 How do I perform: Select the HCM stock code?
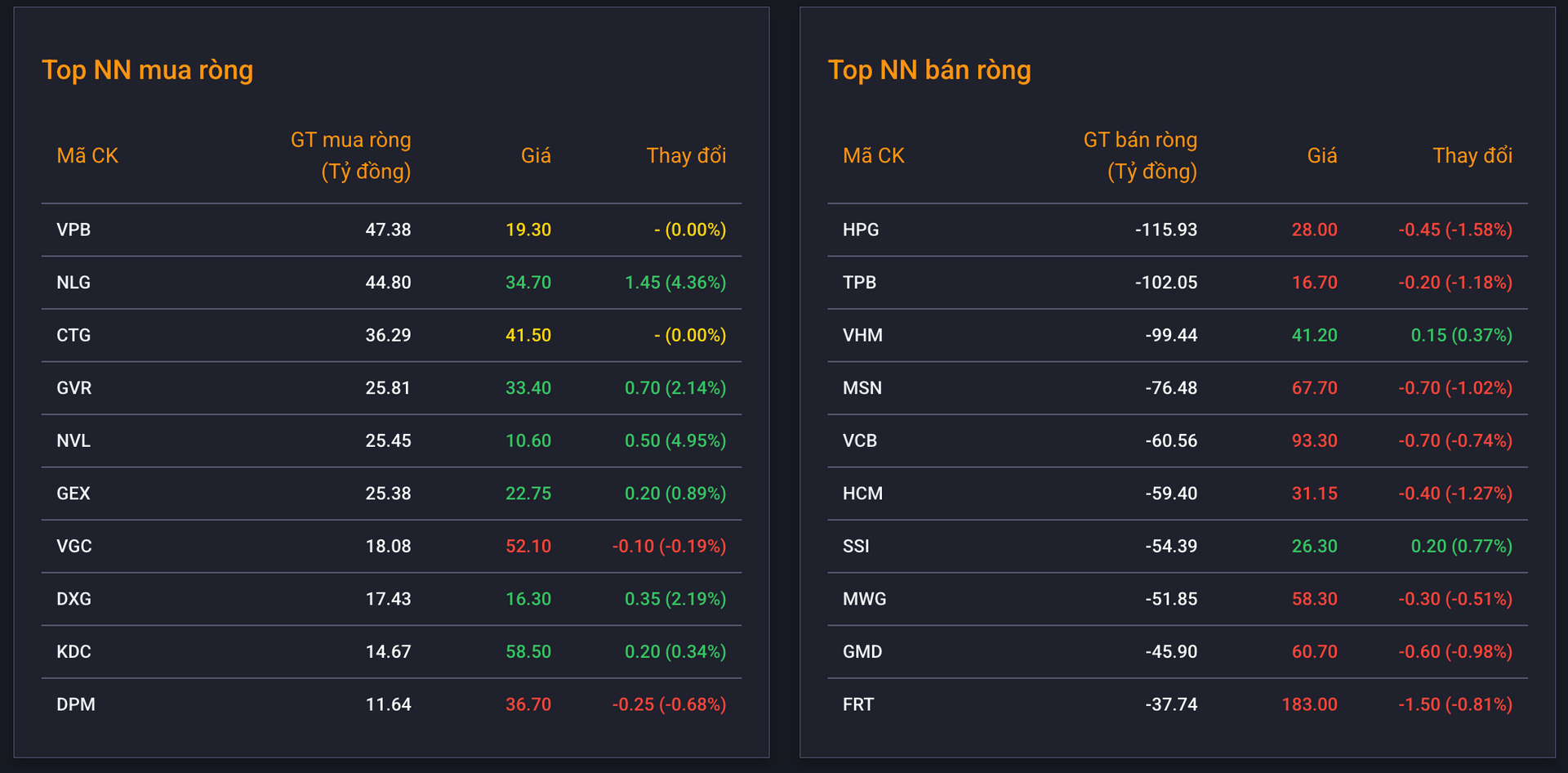click(x=862, y=494)
